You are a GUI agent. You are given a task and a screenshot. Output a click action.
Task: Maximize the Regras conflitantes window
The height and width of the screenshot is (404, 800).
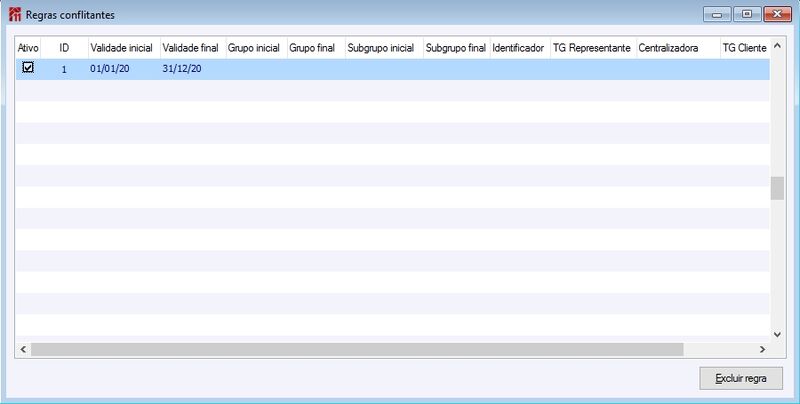(x=747, y=14)
